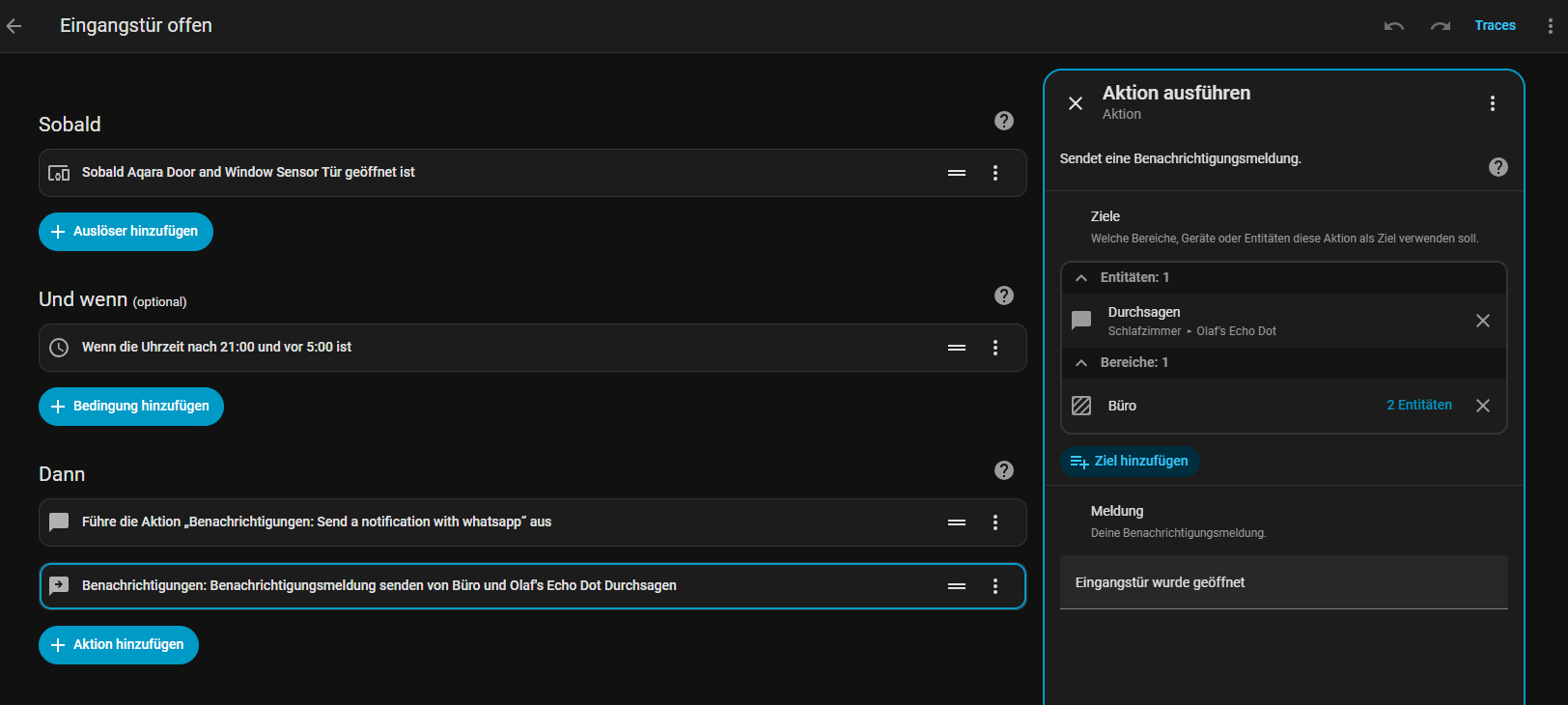The image size is (1568, 705).
Task: Remove the Büro area target
Action: click(1483, 406)
